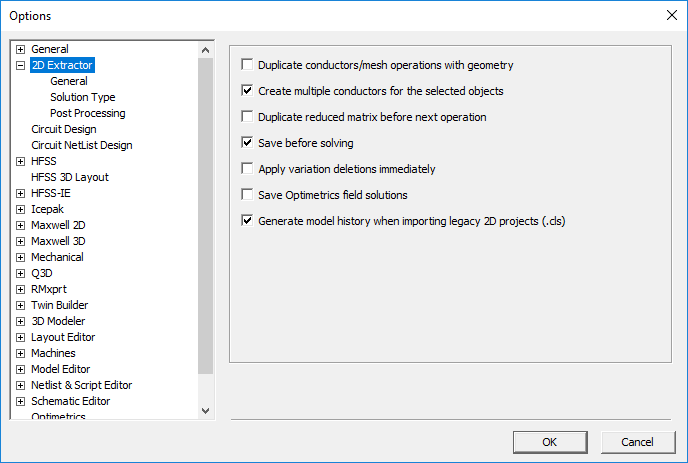Select the HFSS category label
This screenshot has width=688, height=463.
43,161
